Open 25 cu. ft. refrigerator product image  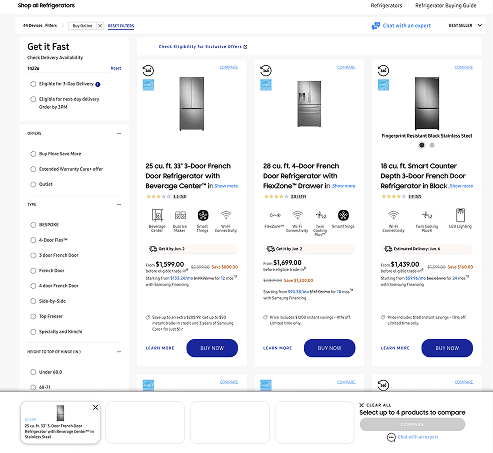(x=192, y=104)
